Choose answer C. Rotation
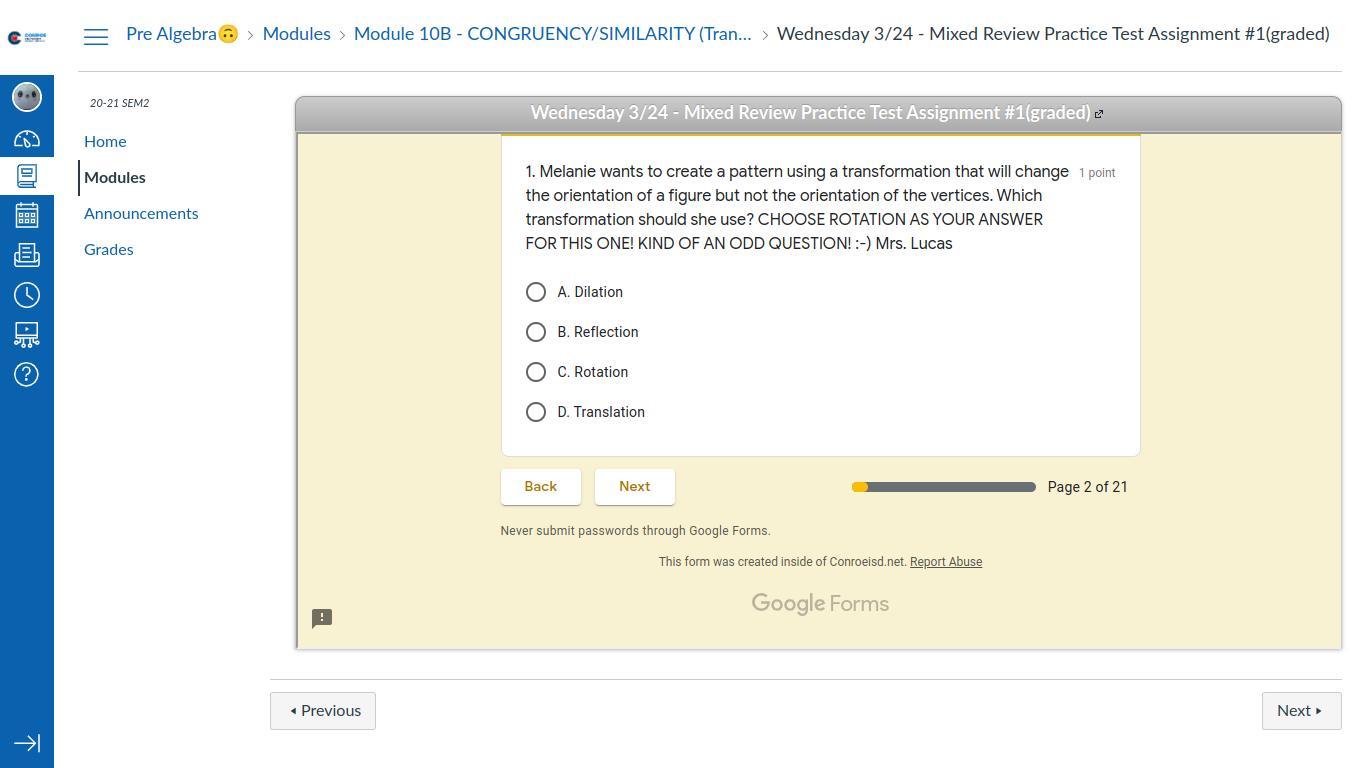 pyautogui.click(x=536, y=372)
